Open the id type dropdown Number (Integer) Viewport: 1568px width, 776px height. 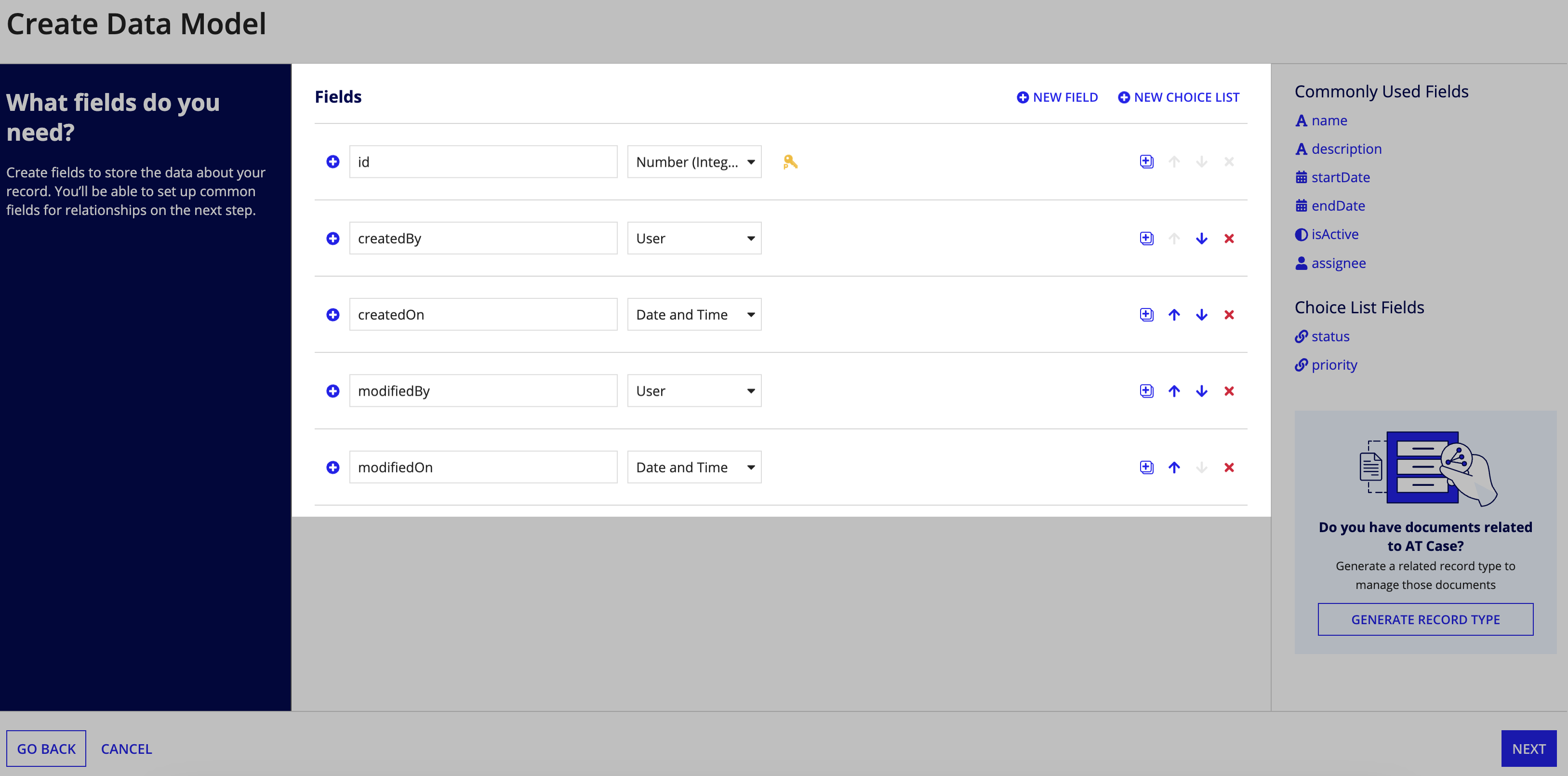(694, 162)
